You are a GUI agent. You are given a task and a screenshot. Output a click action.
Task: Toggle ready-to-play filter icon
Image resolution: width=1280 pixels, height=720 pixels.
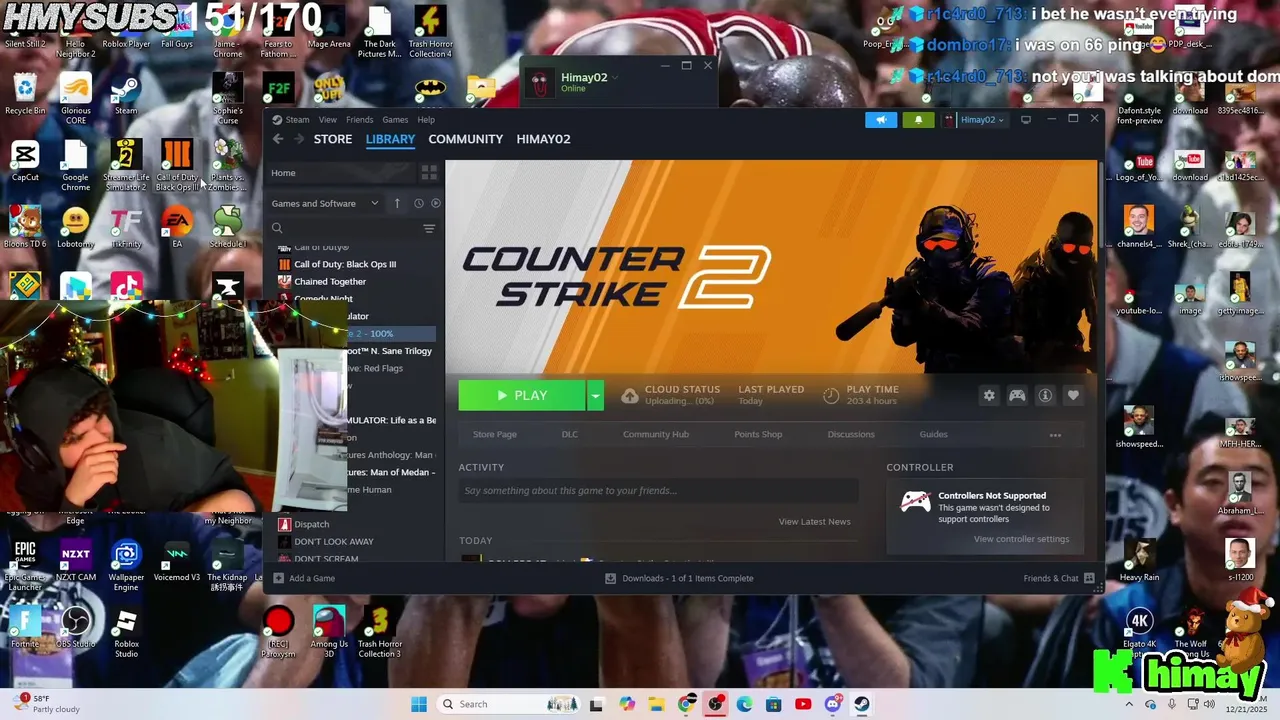435,203
